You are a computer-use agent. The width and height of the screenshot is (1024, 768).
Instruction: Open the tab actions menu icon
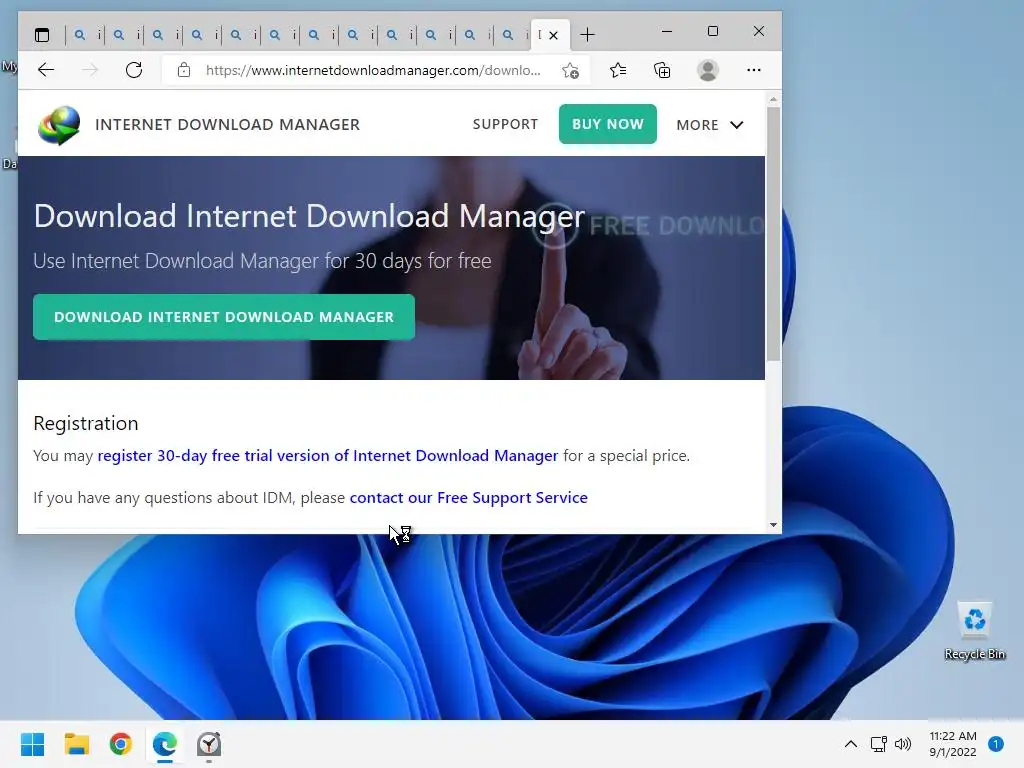[42, 35]
